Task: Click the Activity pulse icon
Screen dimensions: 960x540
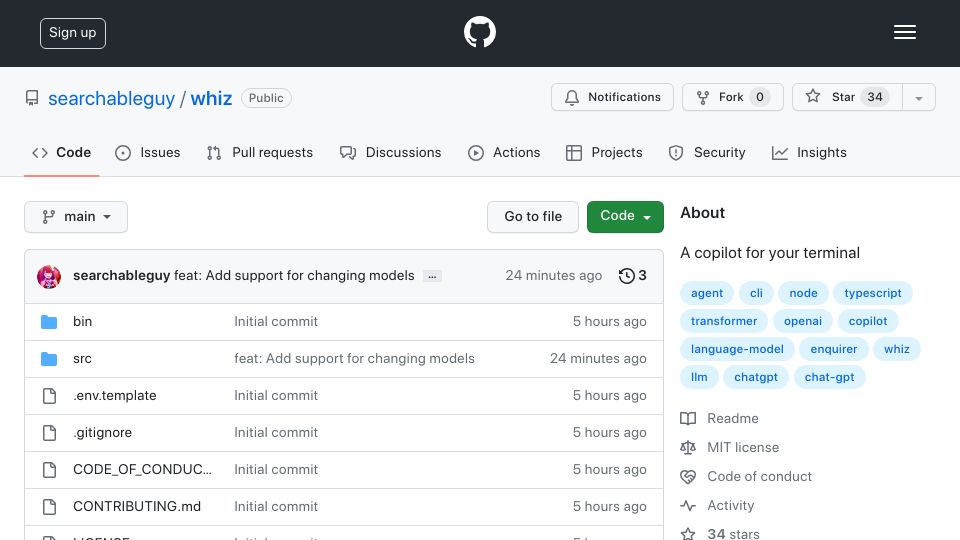Action: pyautogui.click(x=688, y=506)
